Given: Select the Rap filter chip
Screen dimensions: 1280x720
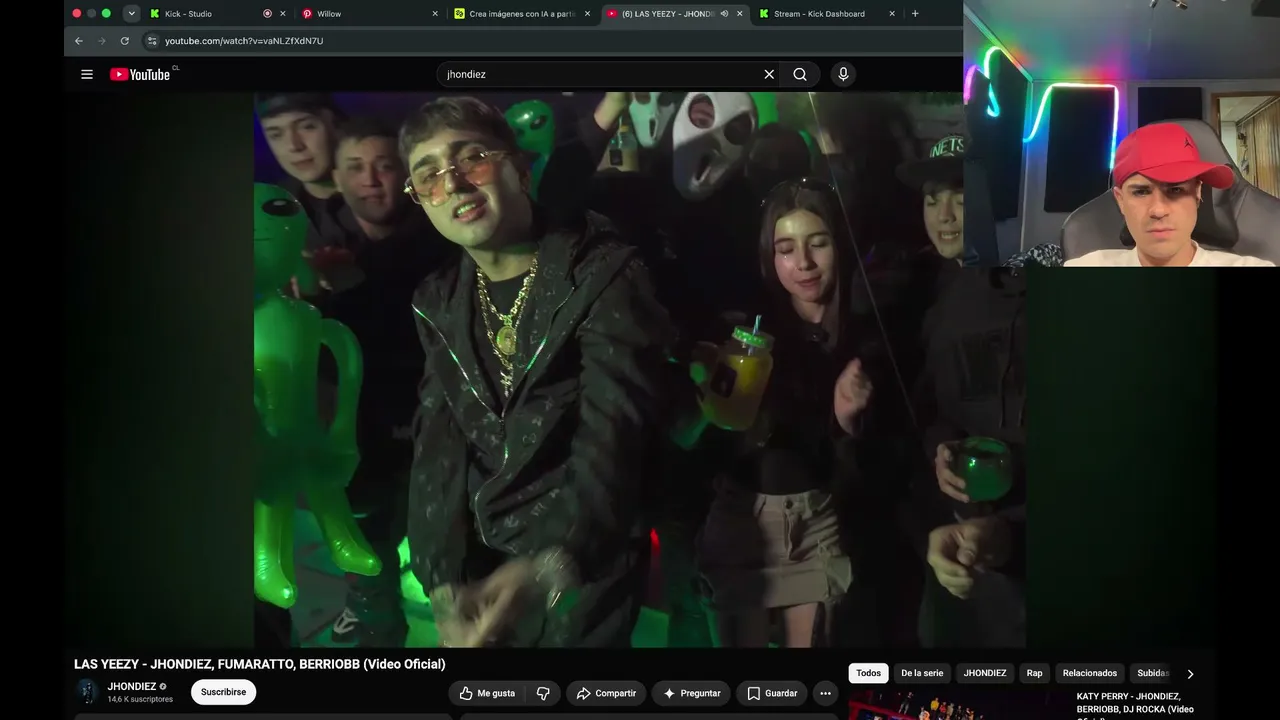Looking at the screenshot, I should point(1034,673).
